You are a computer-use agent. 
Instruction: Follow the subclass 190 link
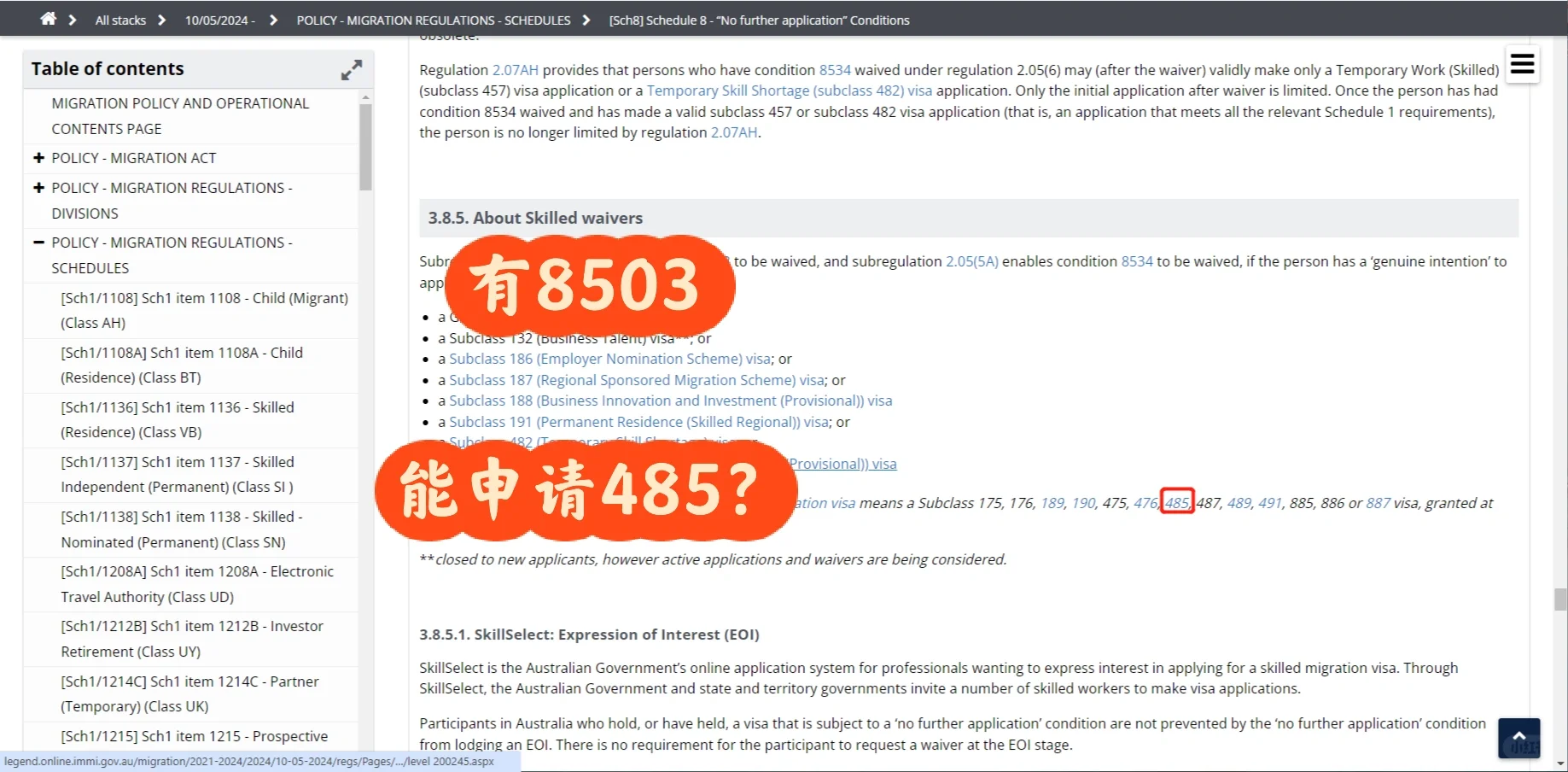pyautogui.click(x=1083, y=503)
